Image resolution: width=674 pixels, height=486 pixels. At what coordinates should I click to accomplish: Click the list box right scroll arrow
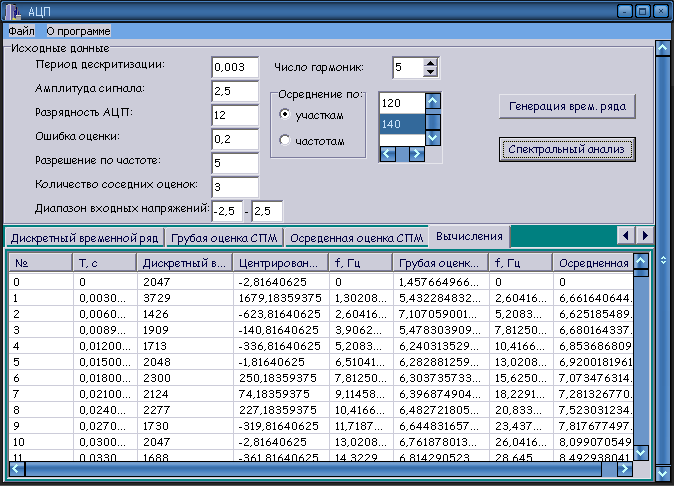click(x=417, y=154)
